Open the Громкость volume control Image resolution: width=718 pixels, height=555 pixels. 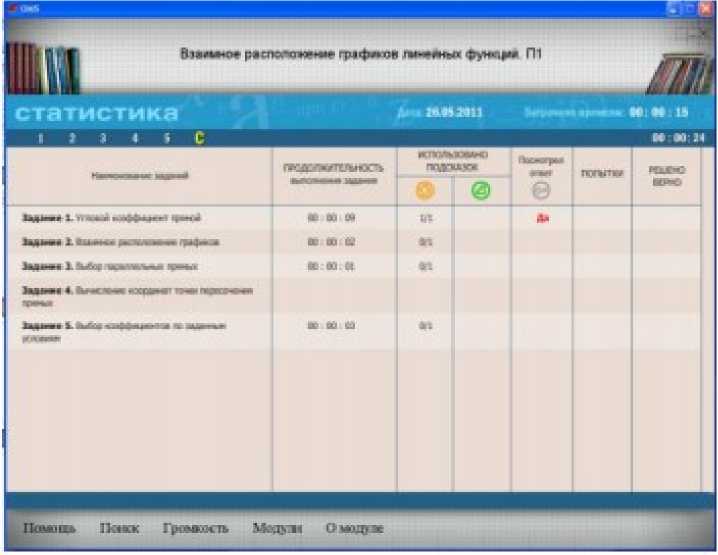tap(196, 528)
